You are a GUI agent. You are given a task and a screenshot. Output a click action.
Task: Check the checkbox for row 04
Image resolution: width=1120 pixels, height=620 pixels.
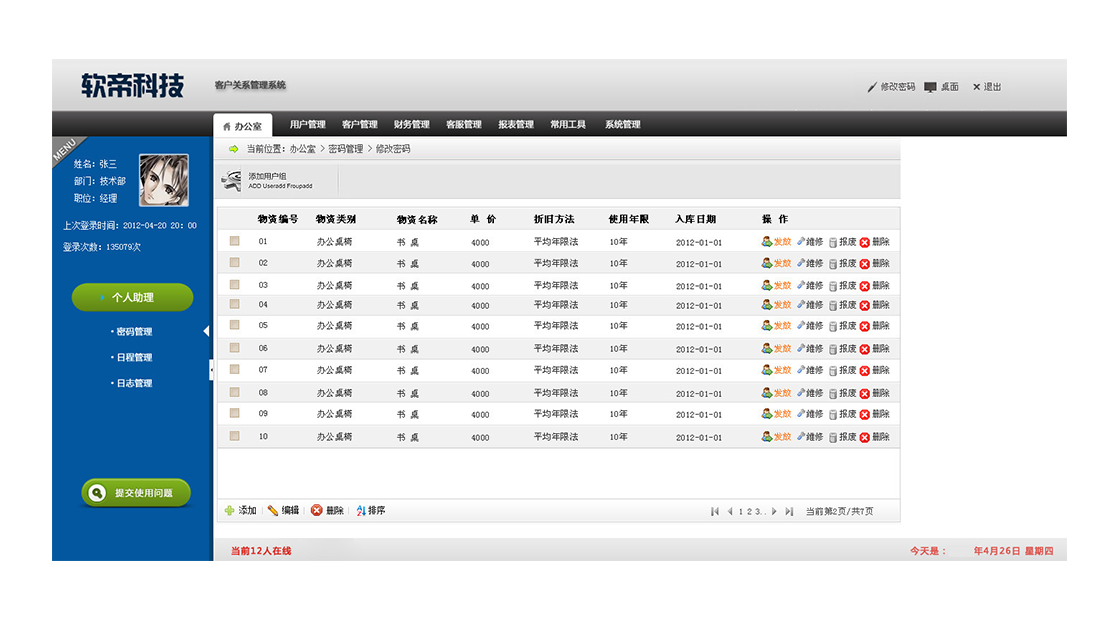[234, 304]
